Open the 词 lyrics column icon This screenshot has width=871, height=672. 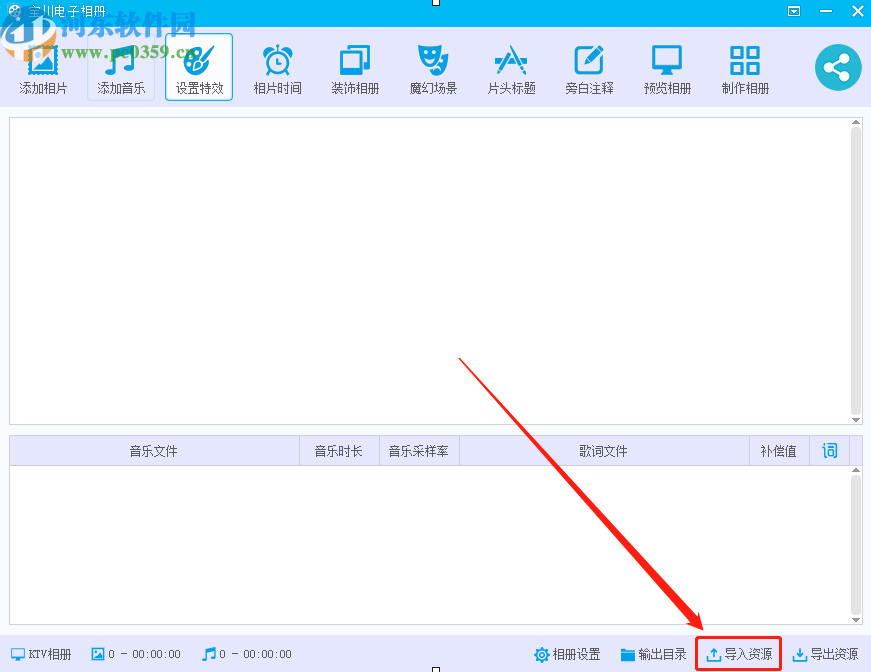click(829, 450)
